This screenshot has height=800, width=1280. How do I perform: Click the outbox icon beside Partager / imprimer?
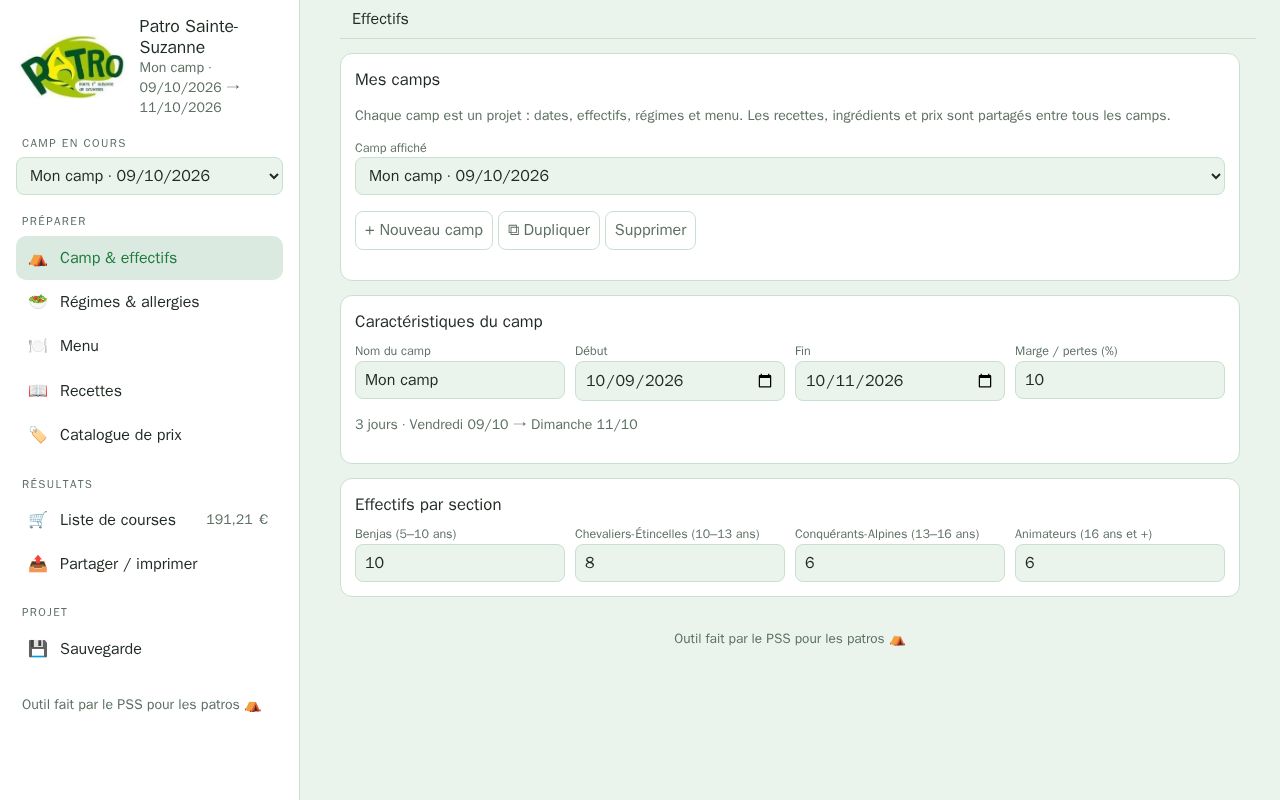click(38, 564)
